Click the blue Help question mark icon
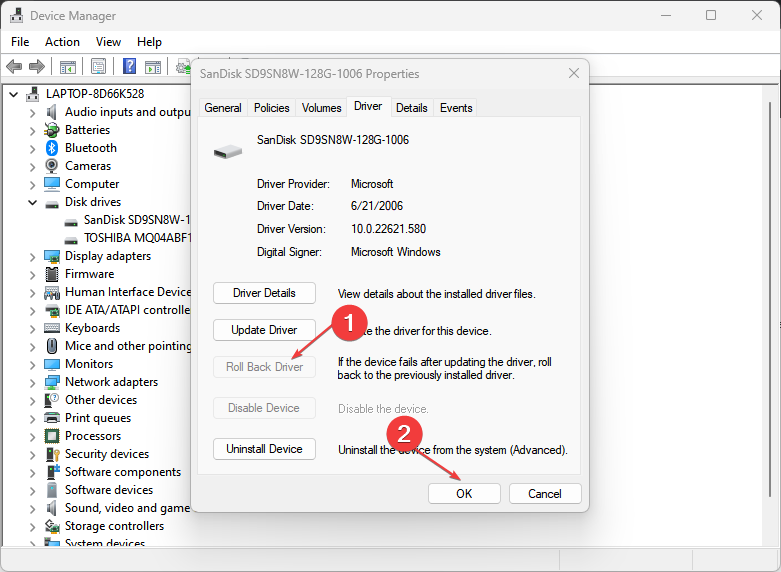This screenshot has height=572, width=781. pos(129,66)
